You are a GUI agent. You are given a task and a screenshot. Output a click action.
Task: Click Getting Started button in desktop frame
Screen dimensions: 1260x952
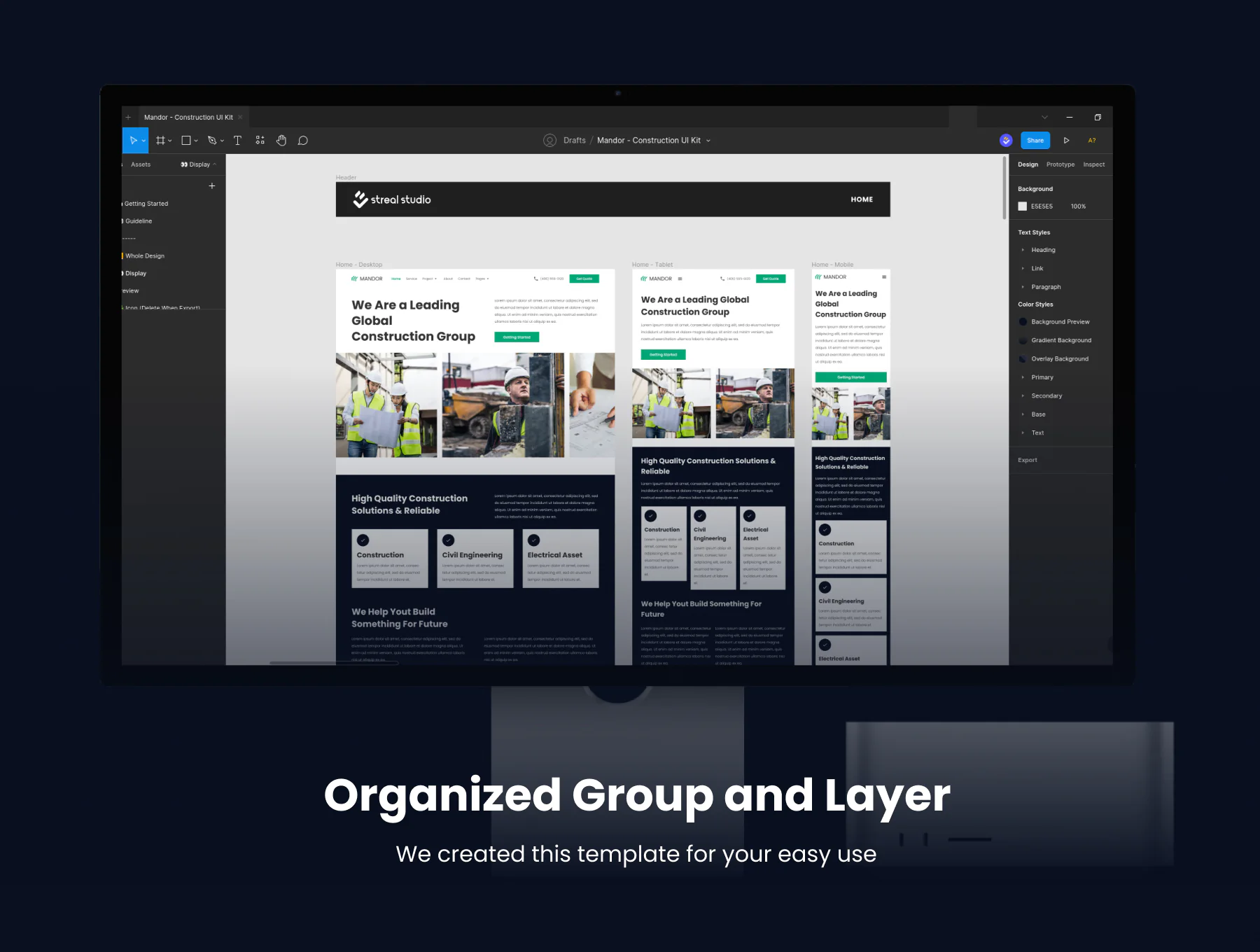point(517,337)
